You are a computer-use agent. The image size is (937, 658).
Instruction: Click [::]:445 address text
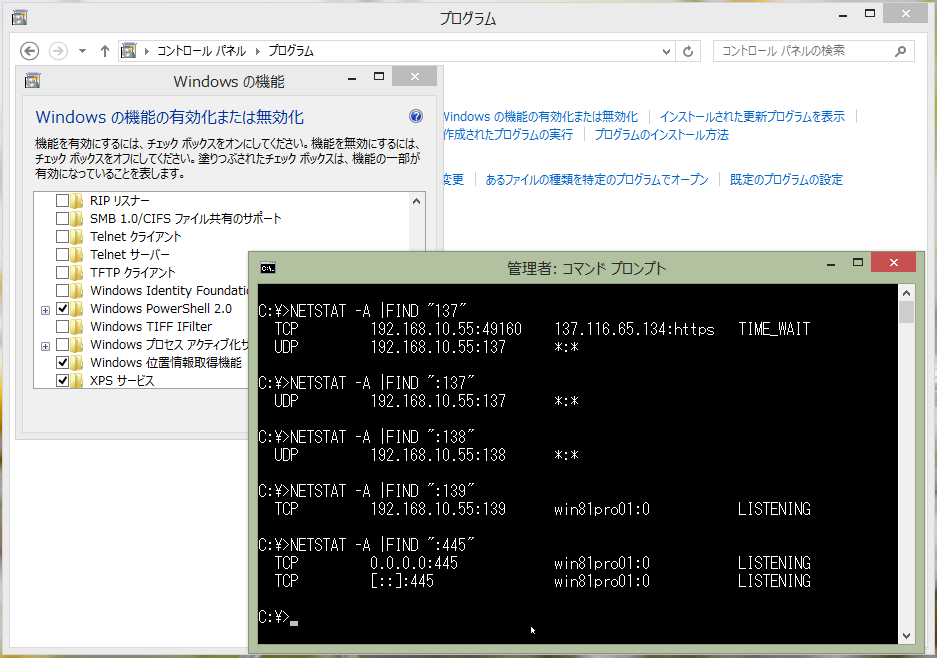tap(402, 581)
